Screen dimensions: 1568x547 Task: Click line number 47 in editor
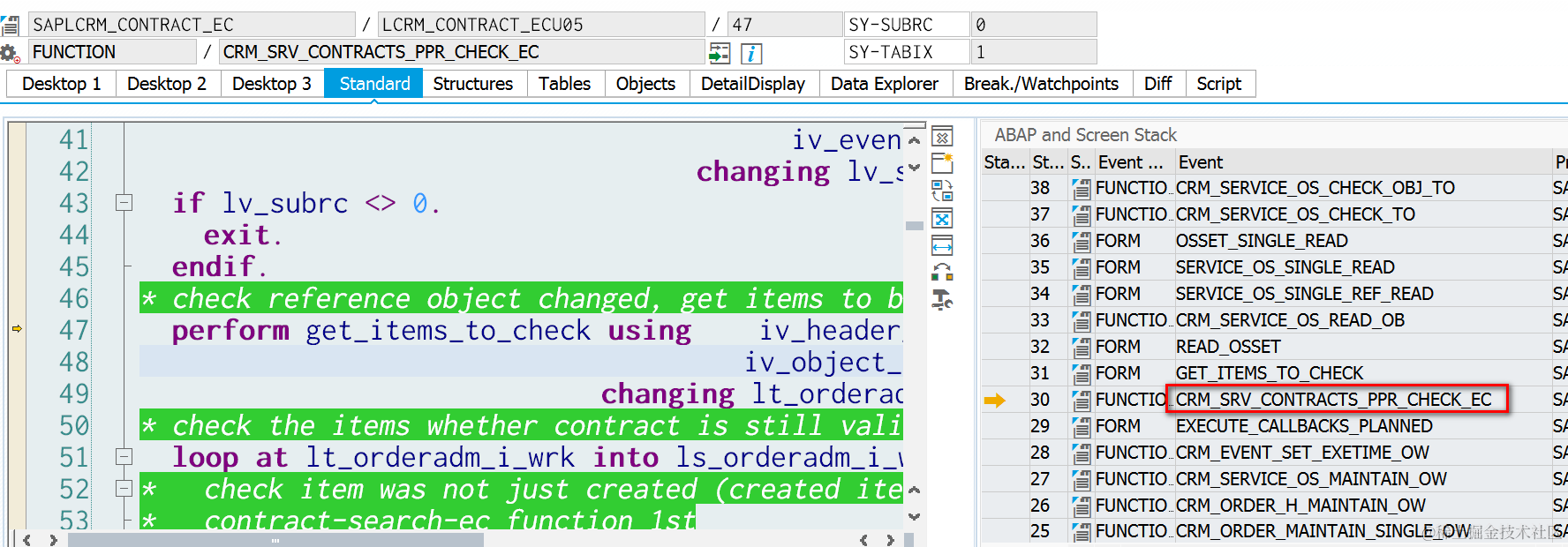point(74,330)
